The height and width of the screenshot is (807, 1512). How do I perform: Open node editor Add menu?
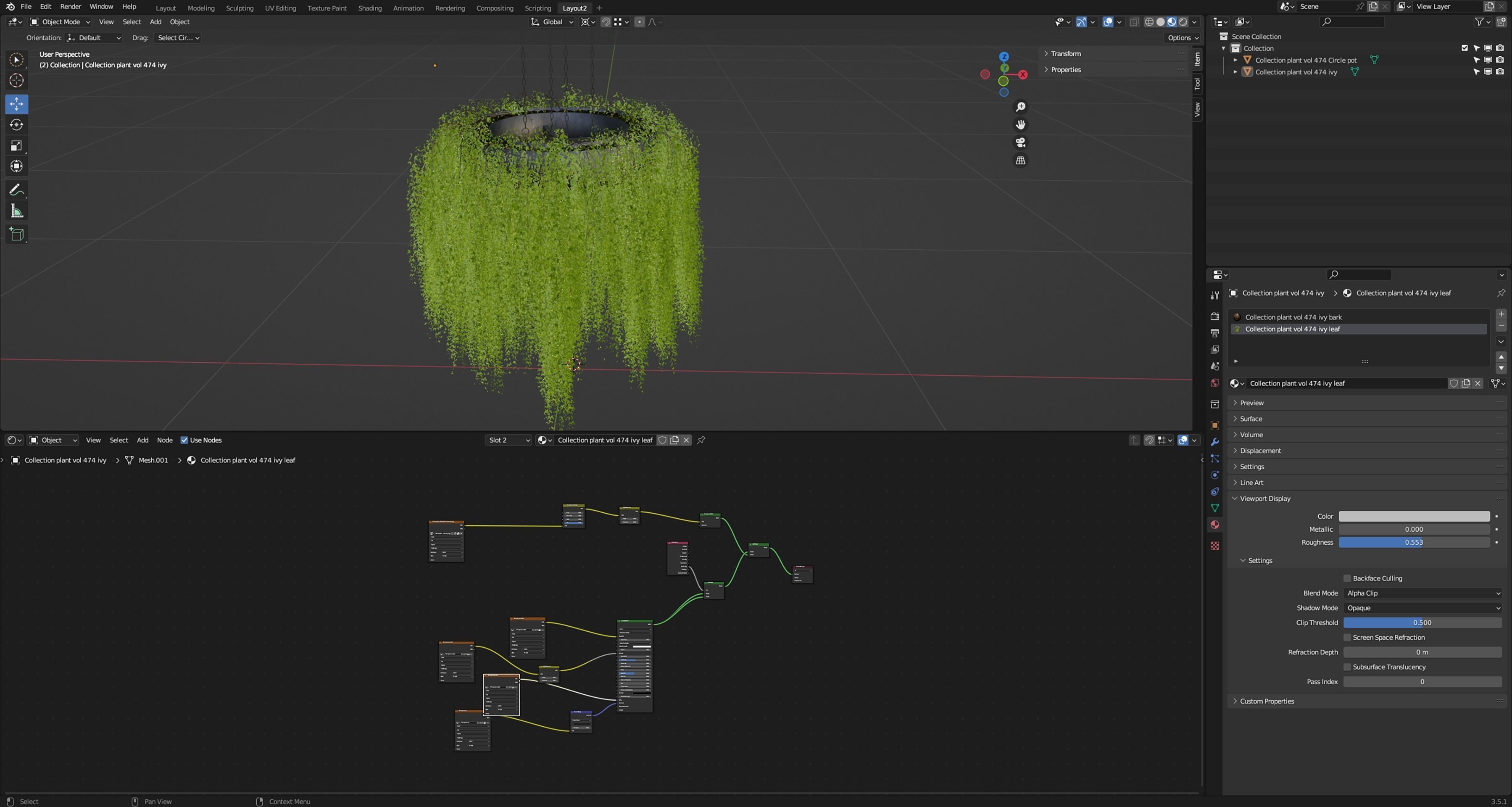(x=142, y=440)
